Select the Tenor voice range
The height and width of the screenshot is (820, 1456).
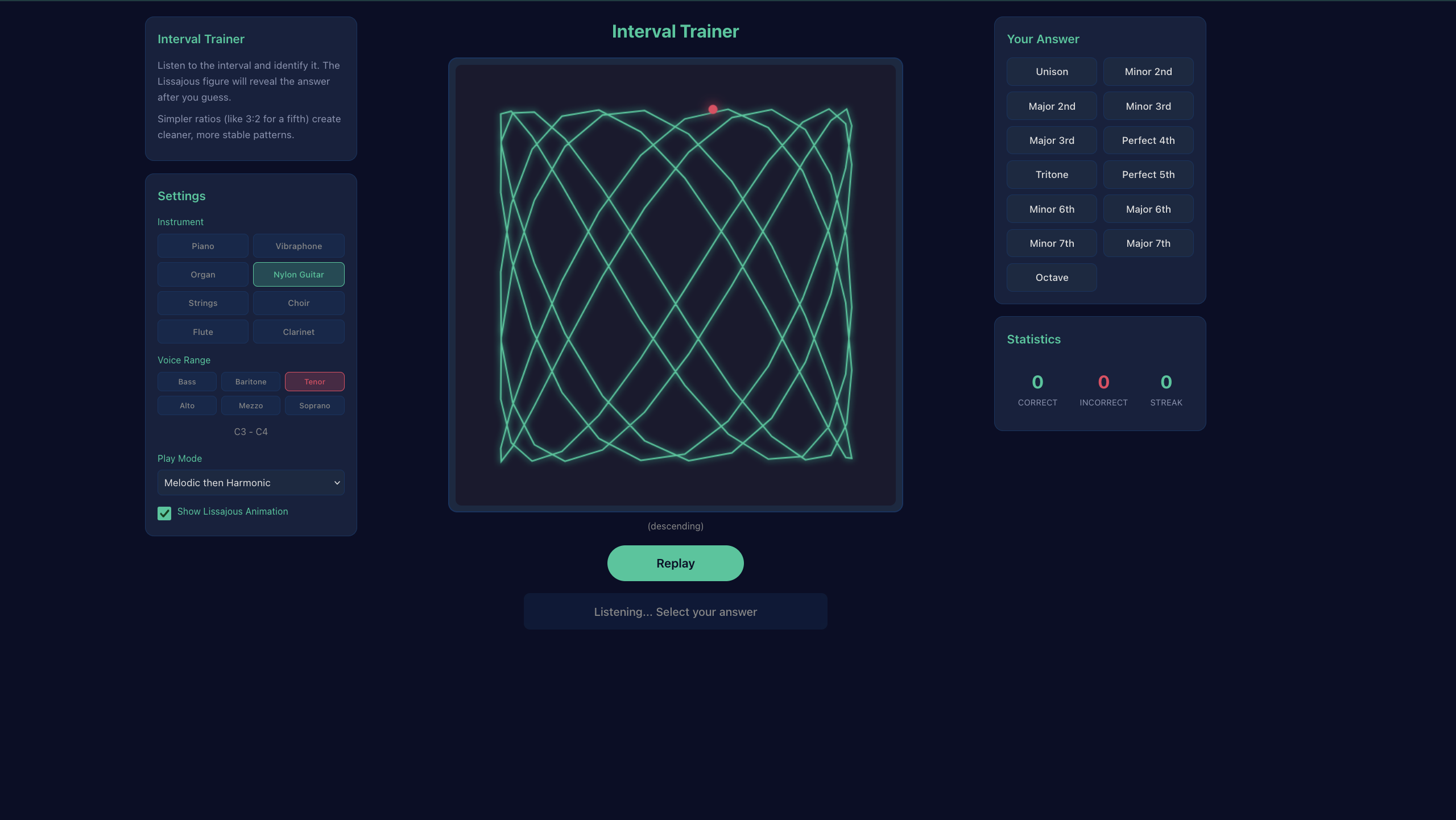315,382
